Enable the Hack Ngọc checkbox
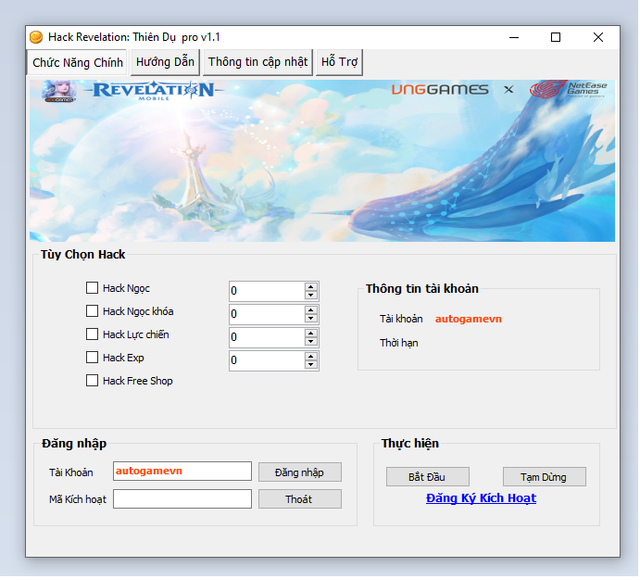Image resolution: width=640 pixels, height=580 pixels. point(92,288)
